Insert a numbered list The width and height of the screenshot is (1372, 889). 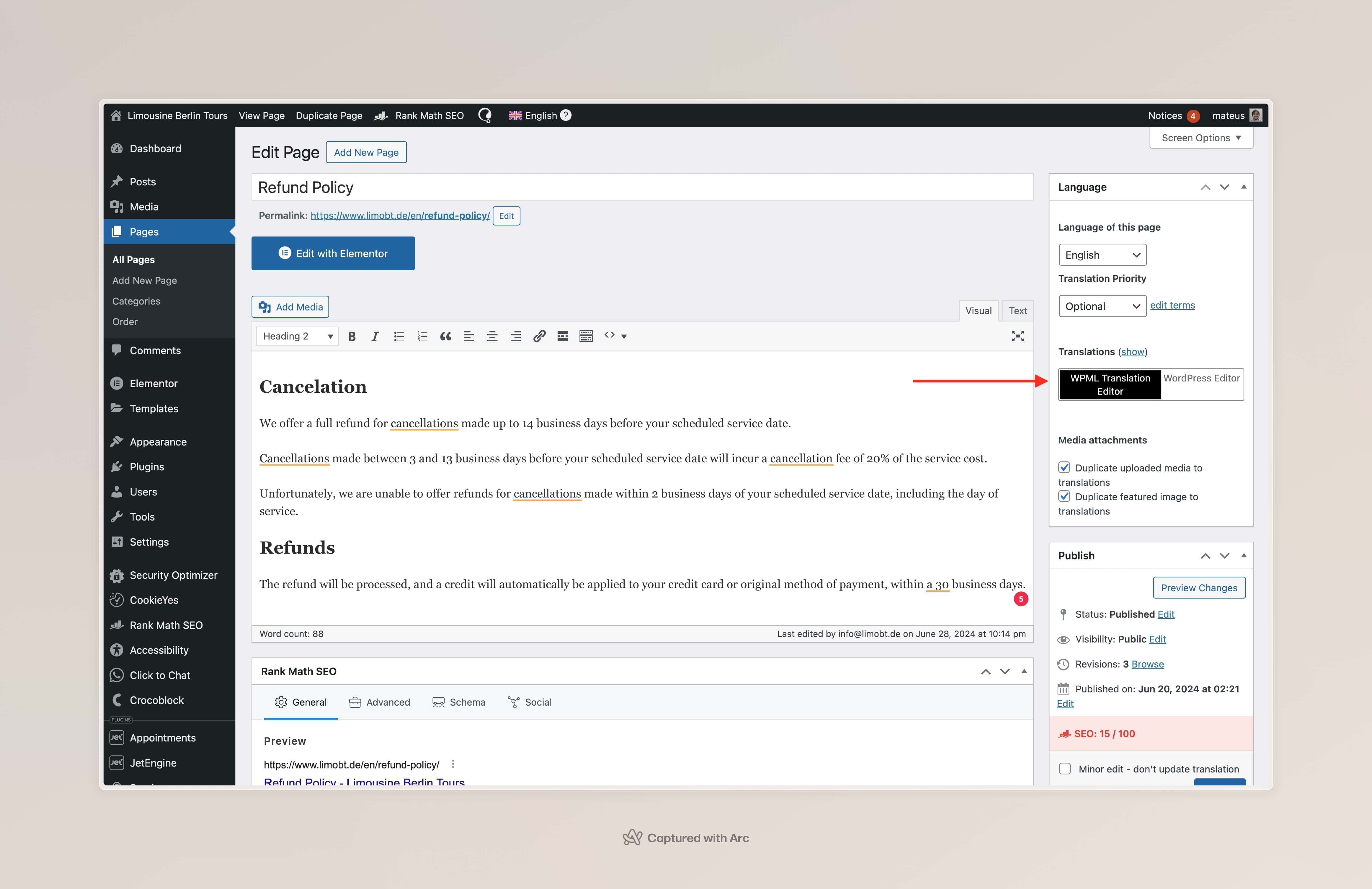[x=422, y=336]
